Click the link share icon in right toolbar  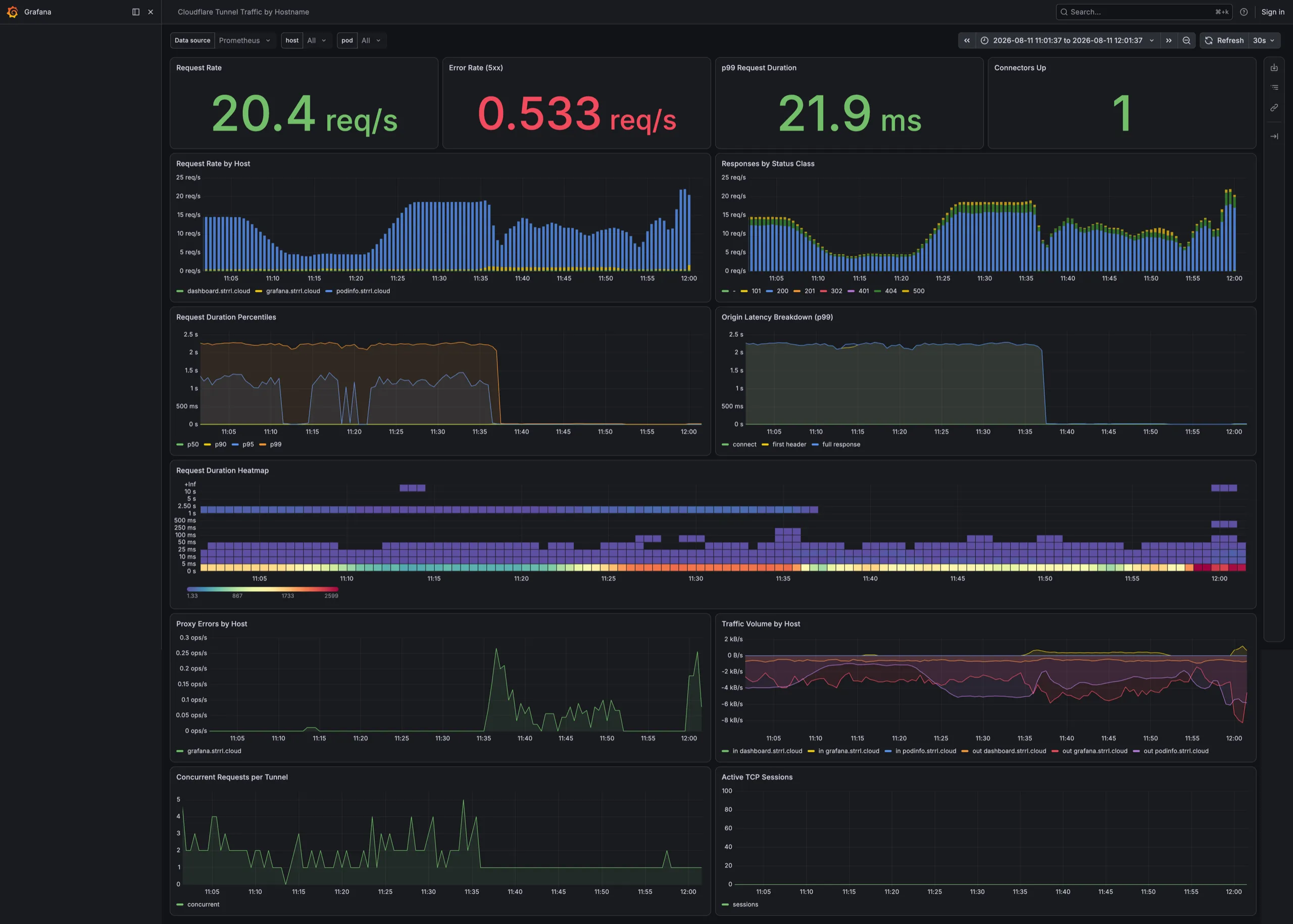point(1274,108)
